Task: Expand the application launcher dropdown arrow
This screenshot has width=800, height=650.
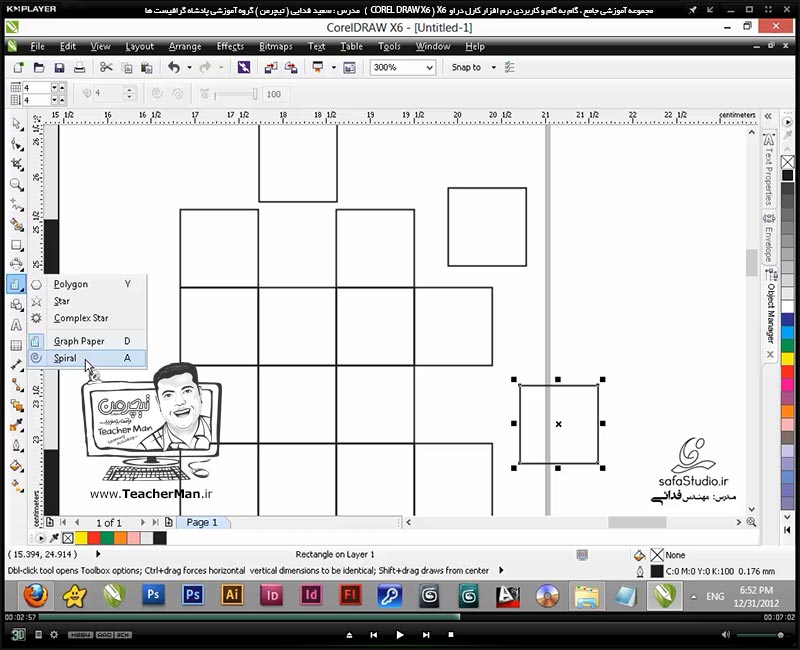Action: 334,67
